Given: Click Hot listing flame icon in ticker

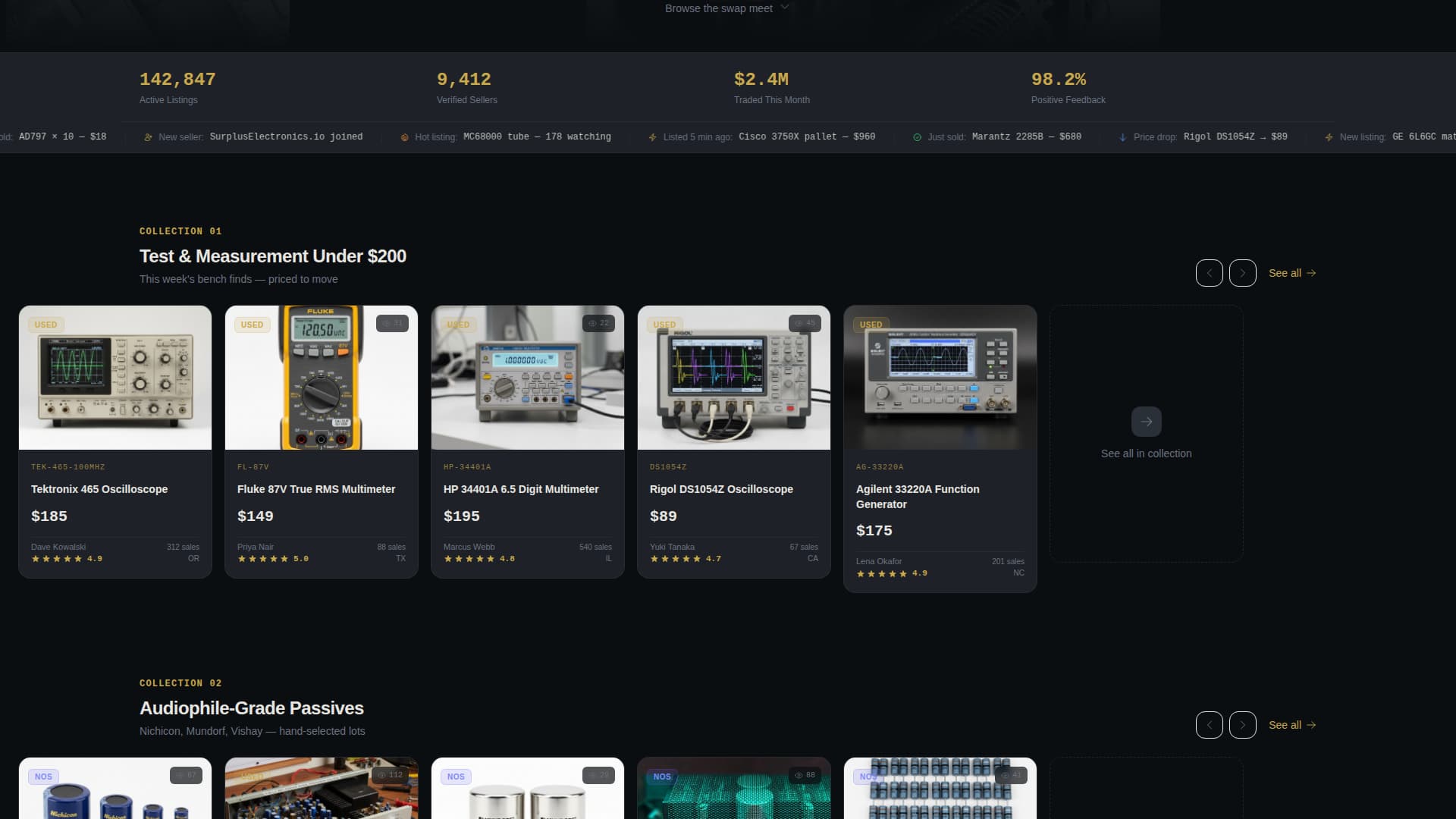Looking at the screenshot, I should 404,137.
